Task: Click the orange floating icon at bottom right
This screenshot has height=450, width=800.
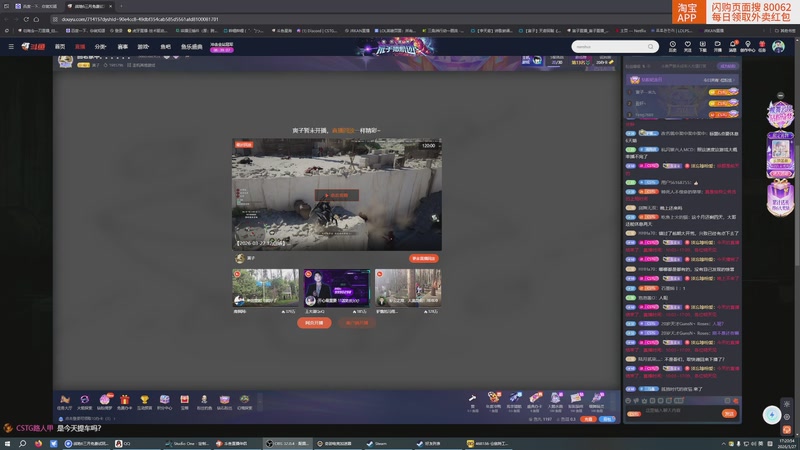Action: pos(787,430)
